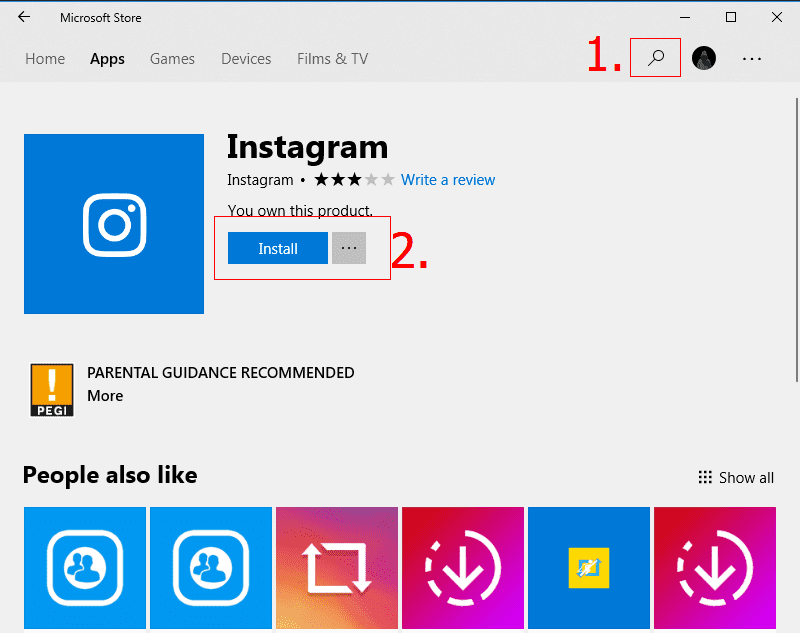Click the Instagram title heading

(307, 147)
